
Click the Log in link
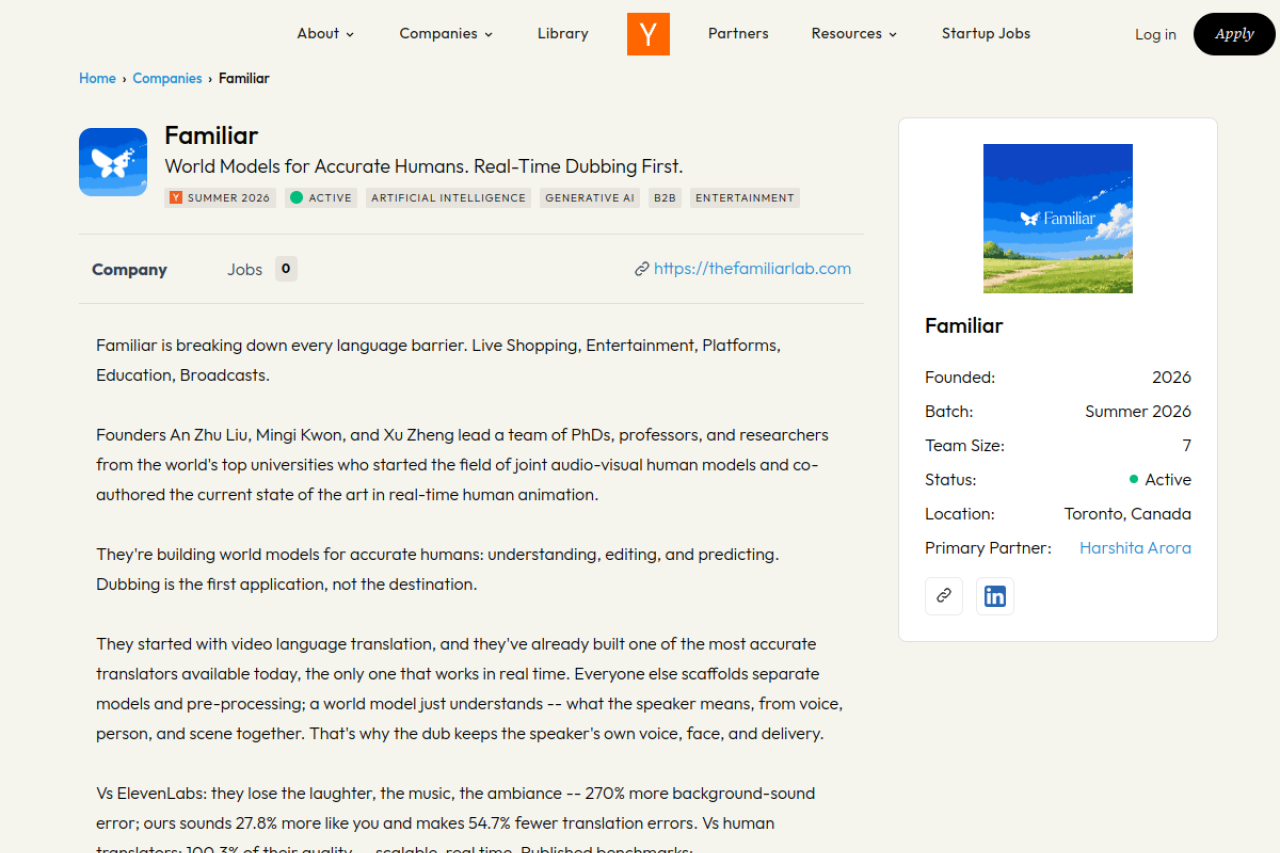tap(1155, 34)
